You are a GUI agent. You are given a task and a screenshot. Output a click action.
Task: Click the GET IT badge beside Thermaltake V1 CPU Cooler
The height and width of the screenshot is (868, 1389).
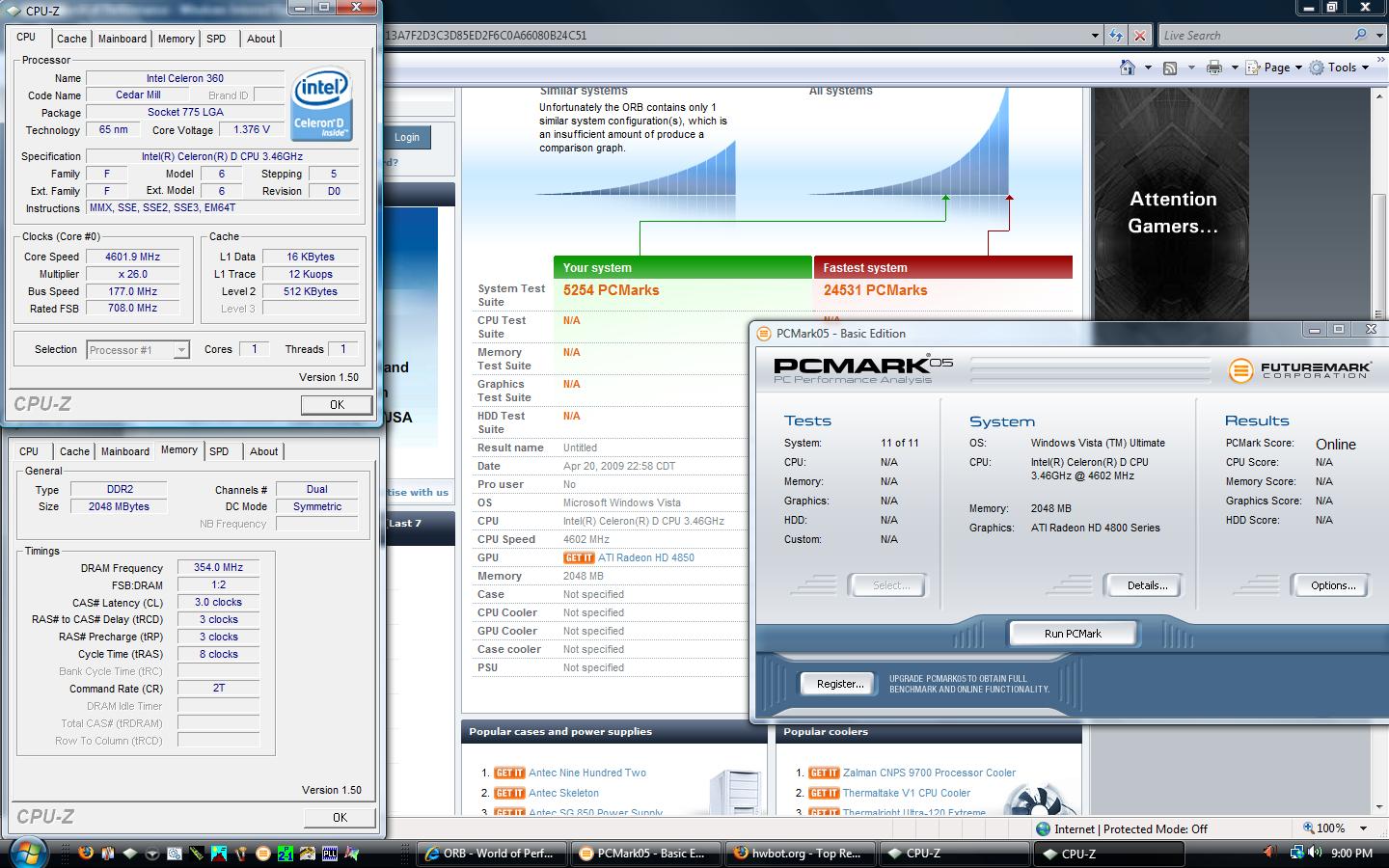click(824, 793)
